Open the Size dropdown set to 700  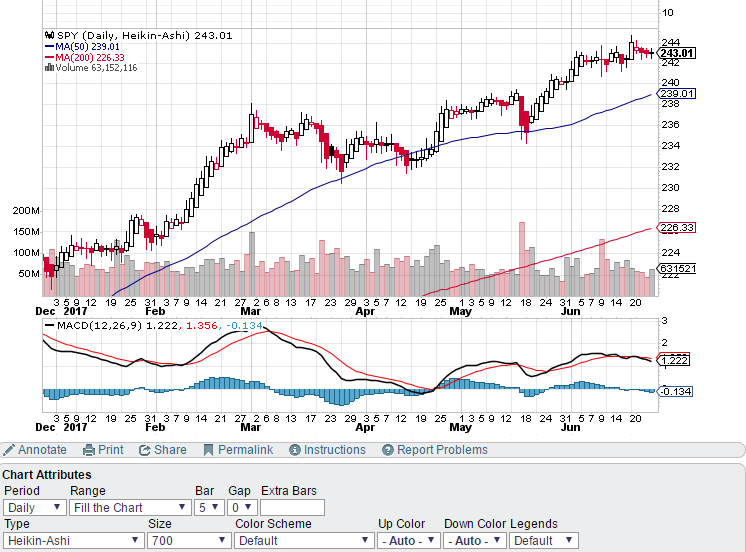point(186,540)
